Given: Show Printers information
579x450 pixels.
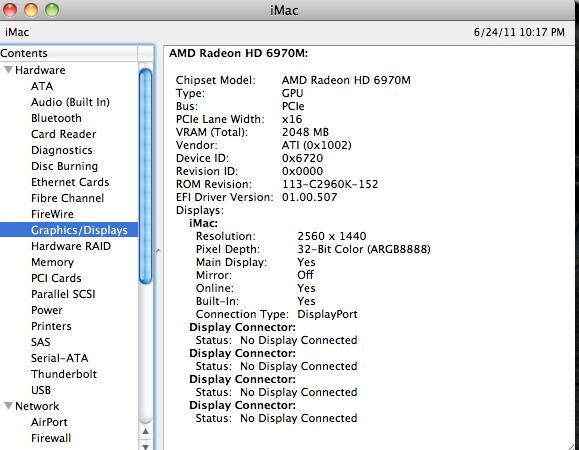Looking at the screenshot, I should tap(51, 326).
